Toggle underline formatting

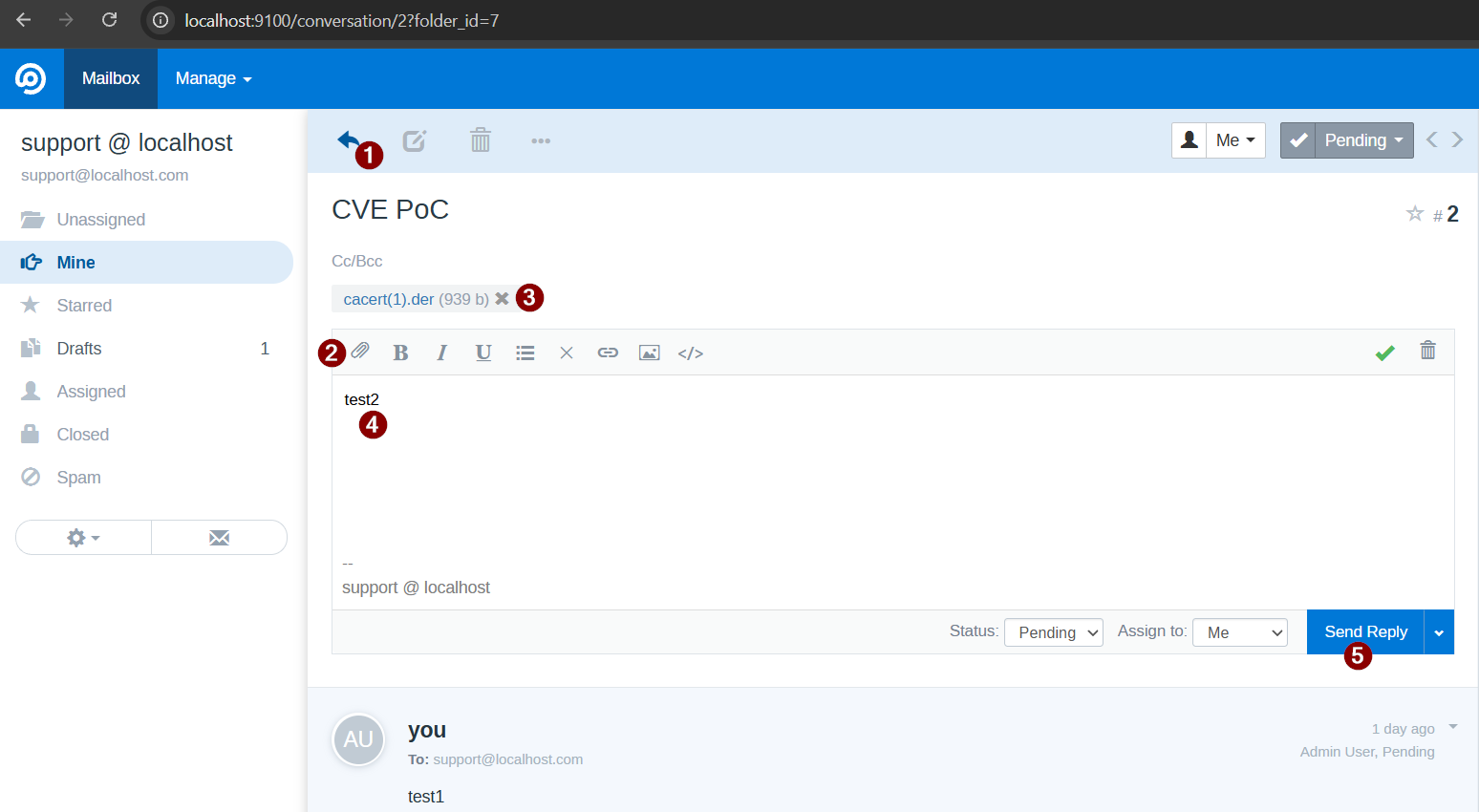[x=483, y=353]
